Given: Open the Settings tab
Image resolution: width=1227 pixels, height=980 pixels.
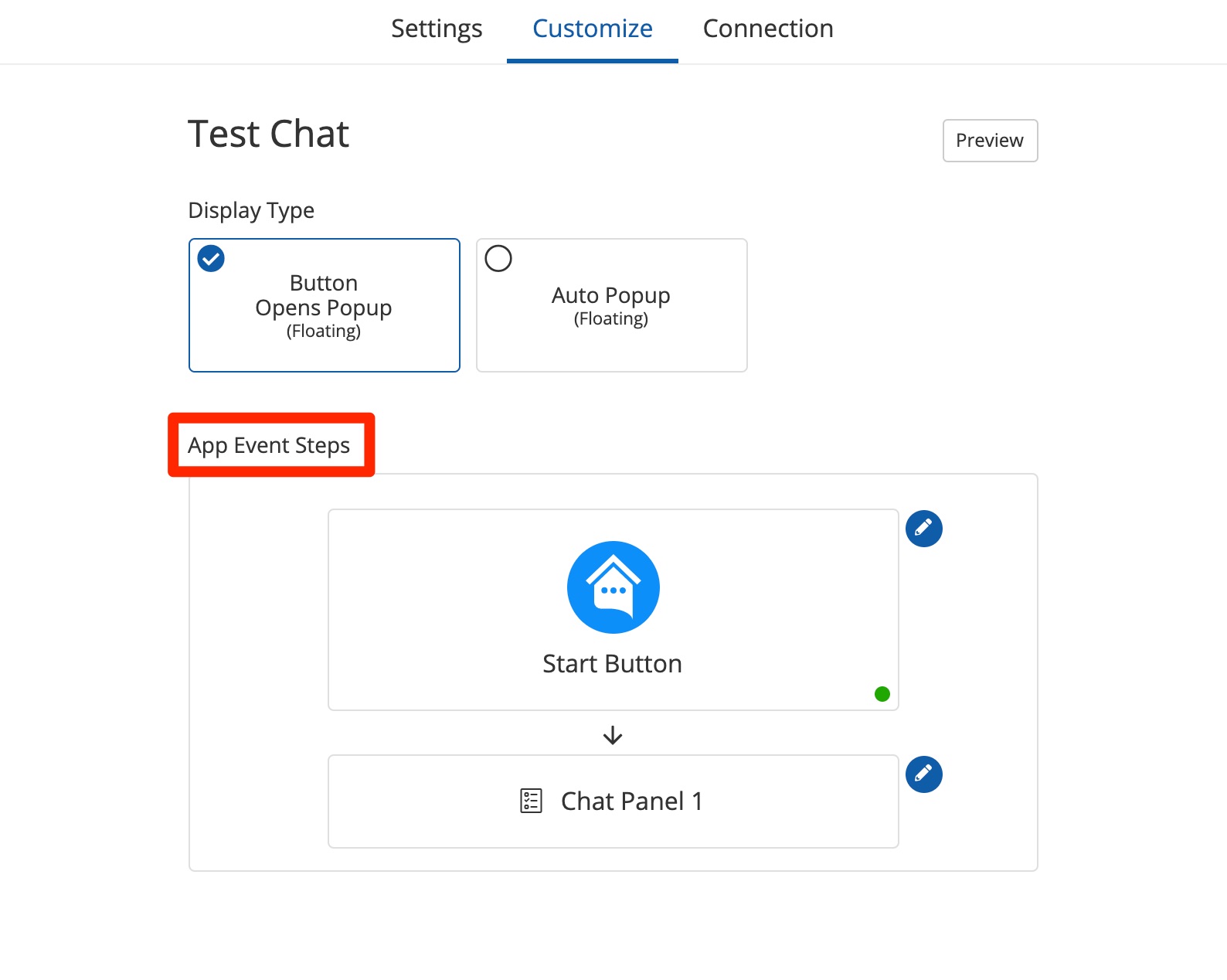Looking at the screenshot, I should tap(437, 29).
